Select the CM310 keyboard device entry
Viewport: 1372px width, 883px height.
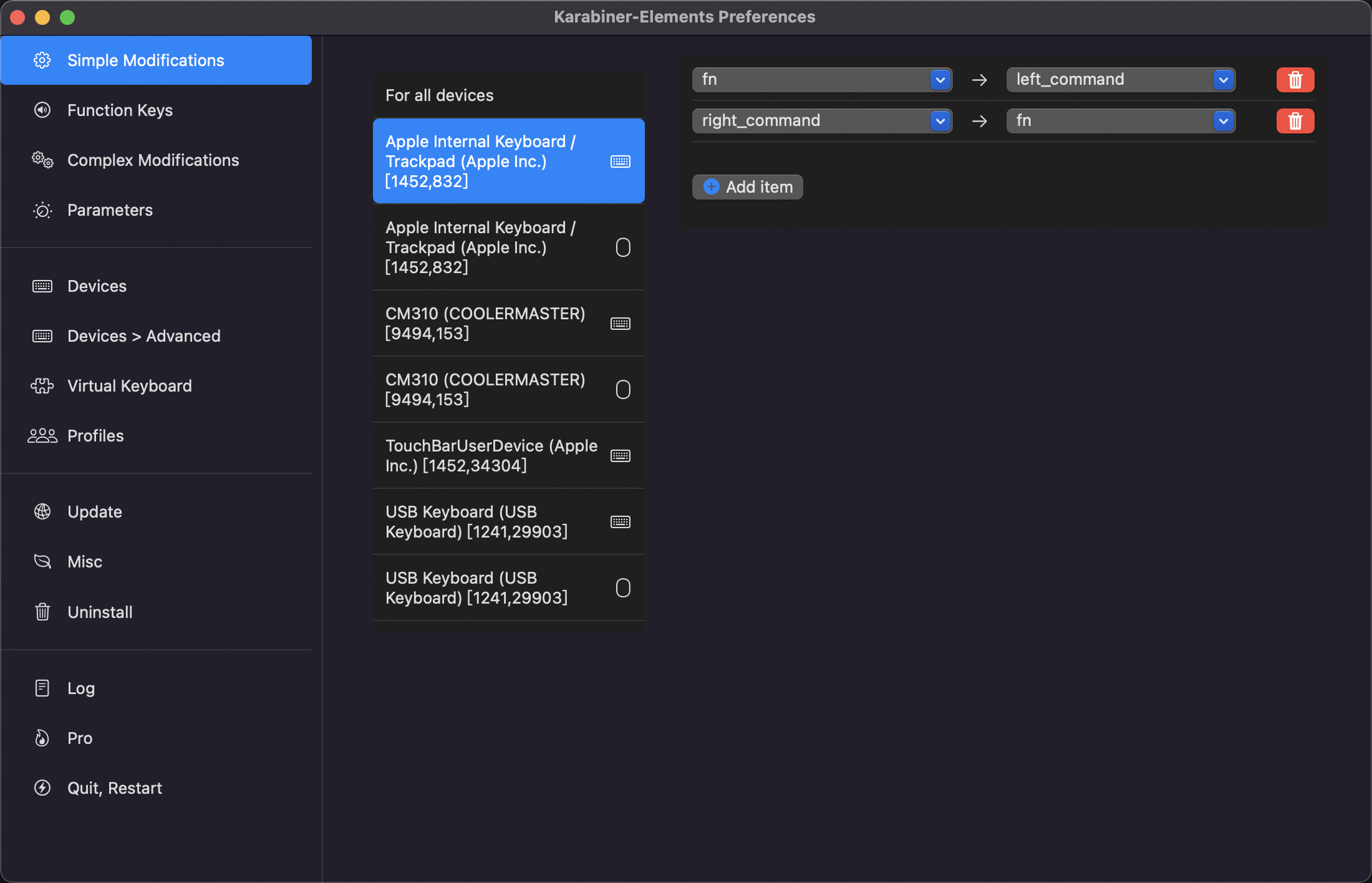pos(509,324)
